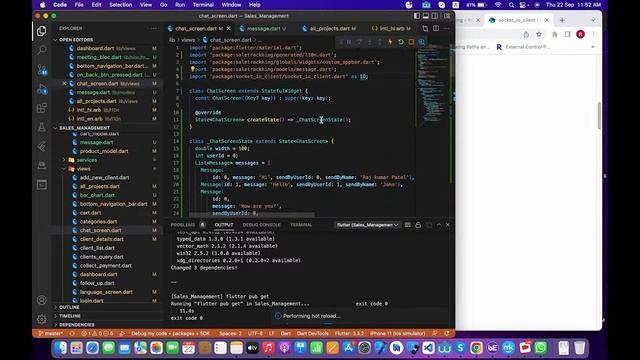Viewport: 640px width, 360px height.
Task: Open the Explorer view in activity bar
Action: [x=42, y=31]
